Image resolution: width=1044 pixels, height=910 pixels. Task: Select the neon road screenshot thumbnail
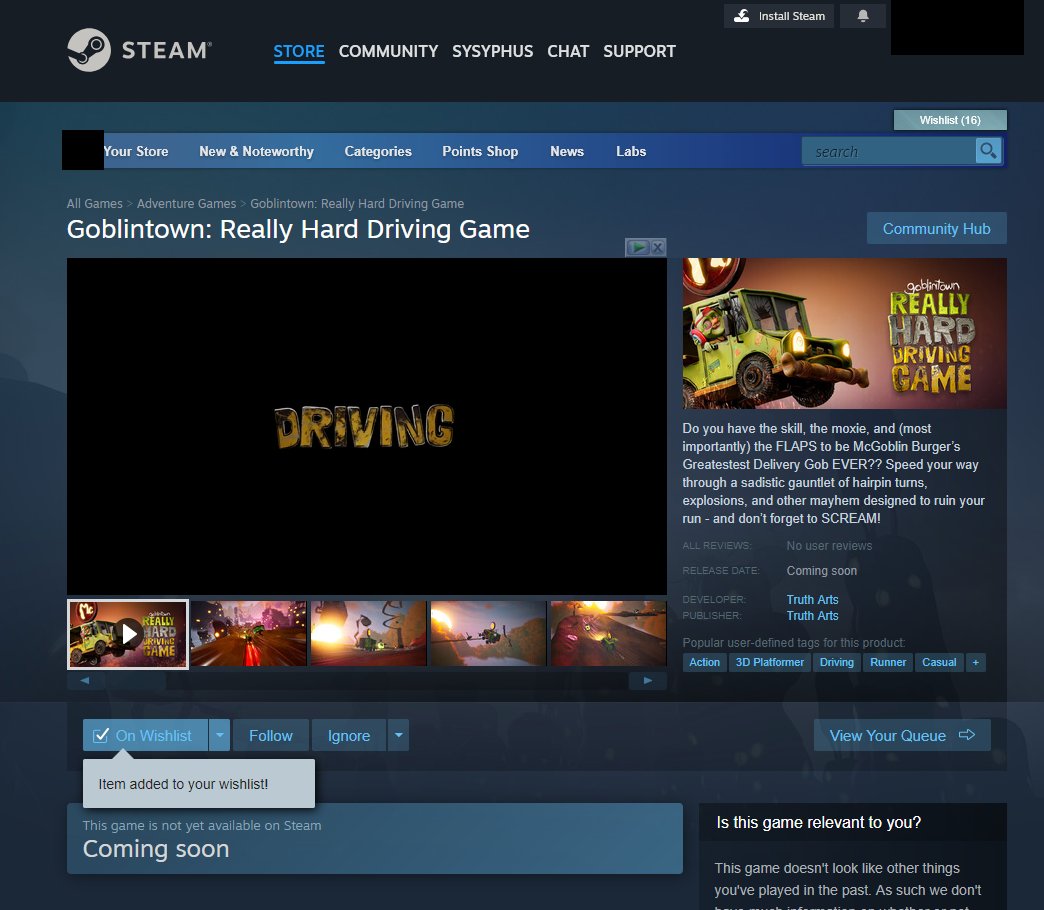(x=248, y=634)
